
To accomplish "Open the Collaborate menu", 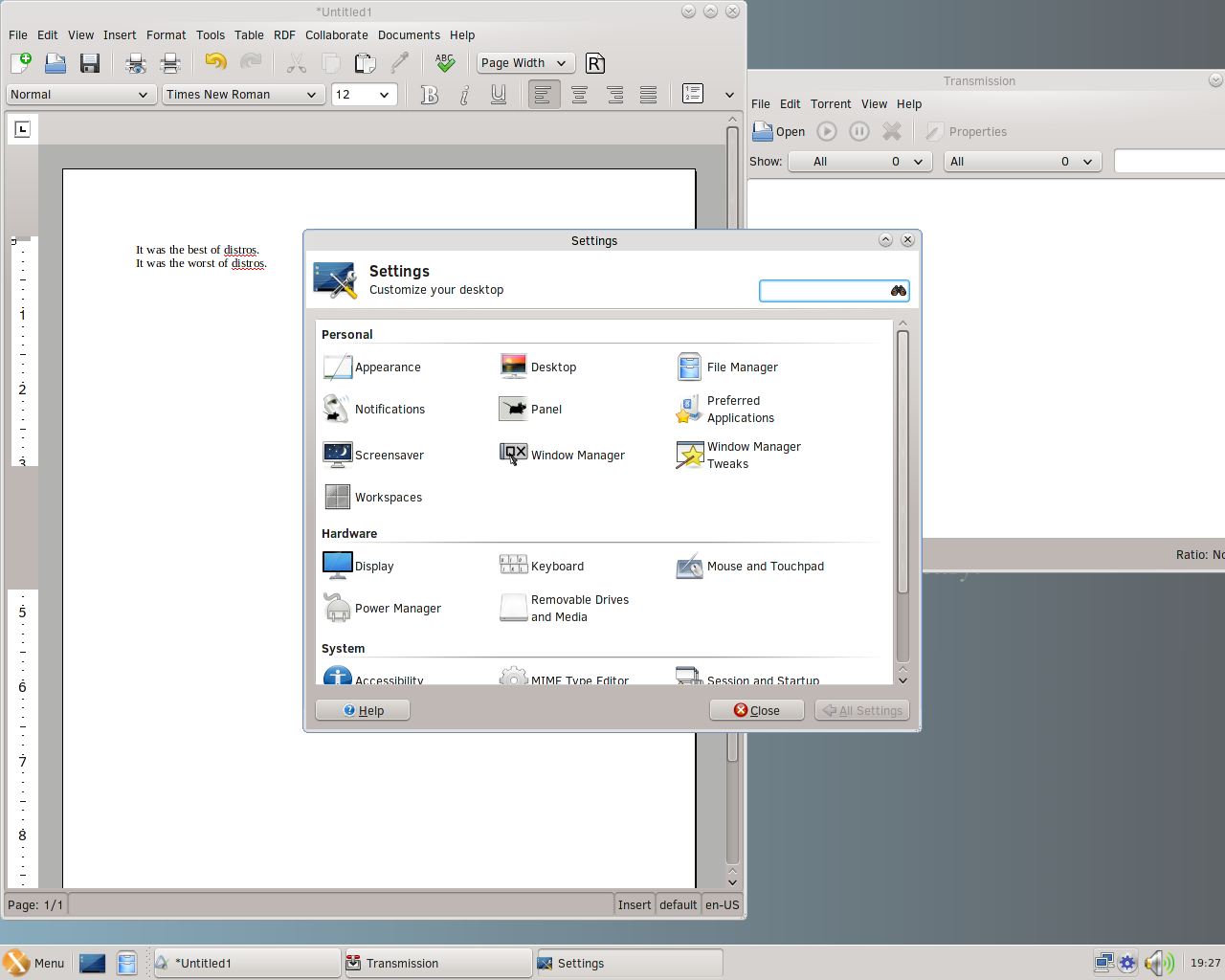I will (337, 34).
